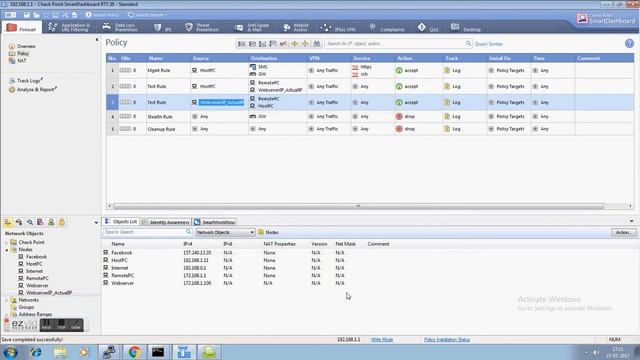Click the Services tree toolbar icon
This screenshot has height=360, width=640.
pos(19,222)
